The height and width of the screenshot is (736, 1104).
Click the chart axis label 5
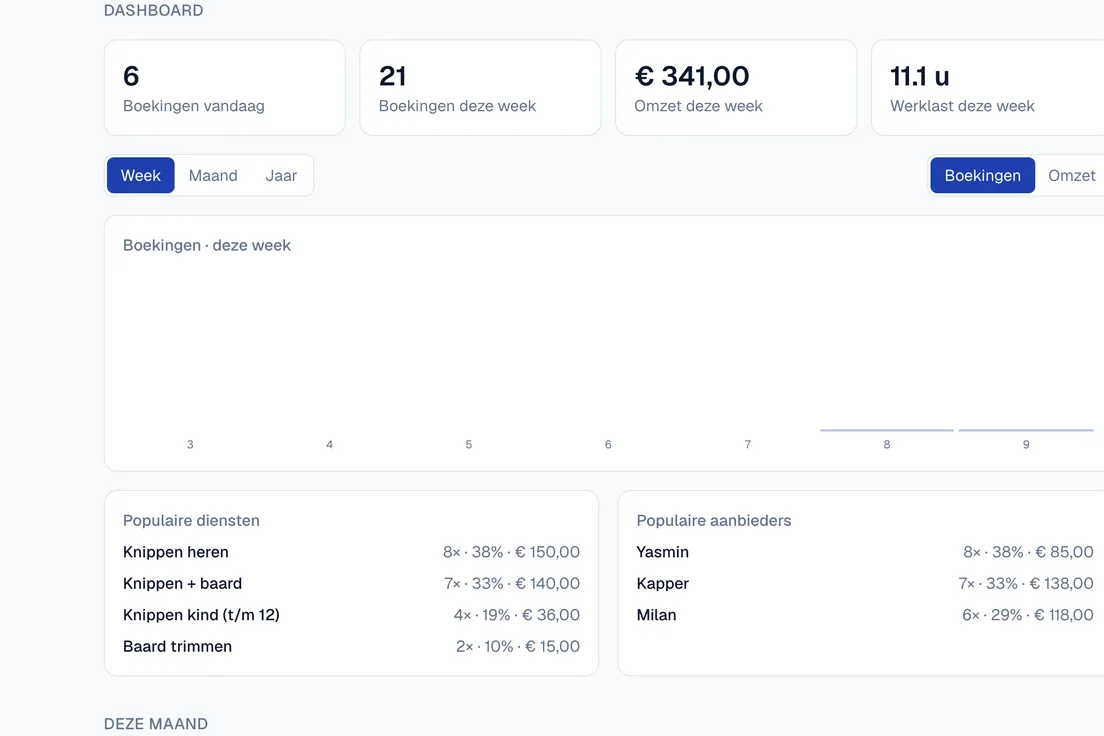tap(469, 444)
